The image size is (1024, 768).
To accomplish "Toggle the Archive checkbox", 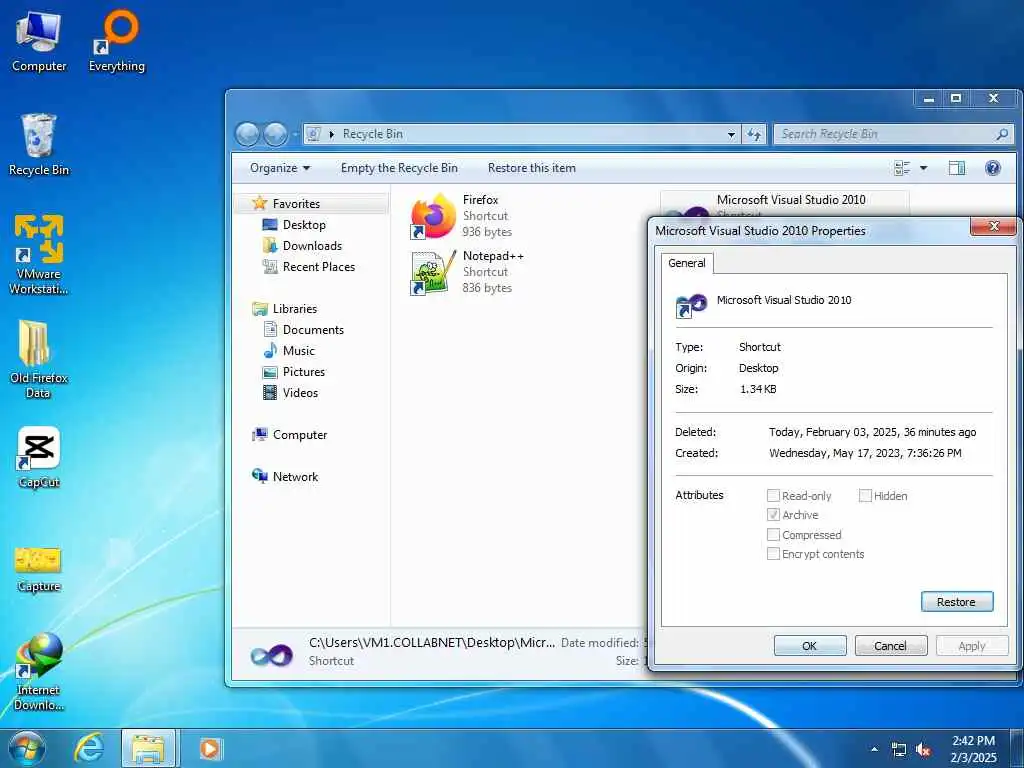I will (773, 515).
